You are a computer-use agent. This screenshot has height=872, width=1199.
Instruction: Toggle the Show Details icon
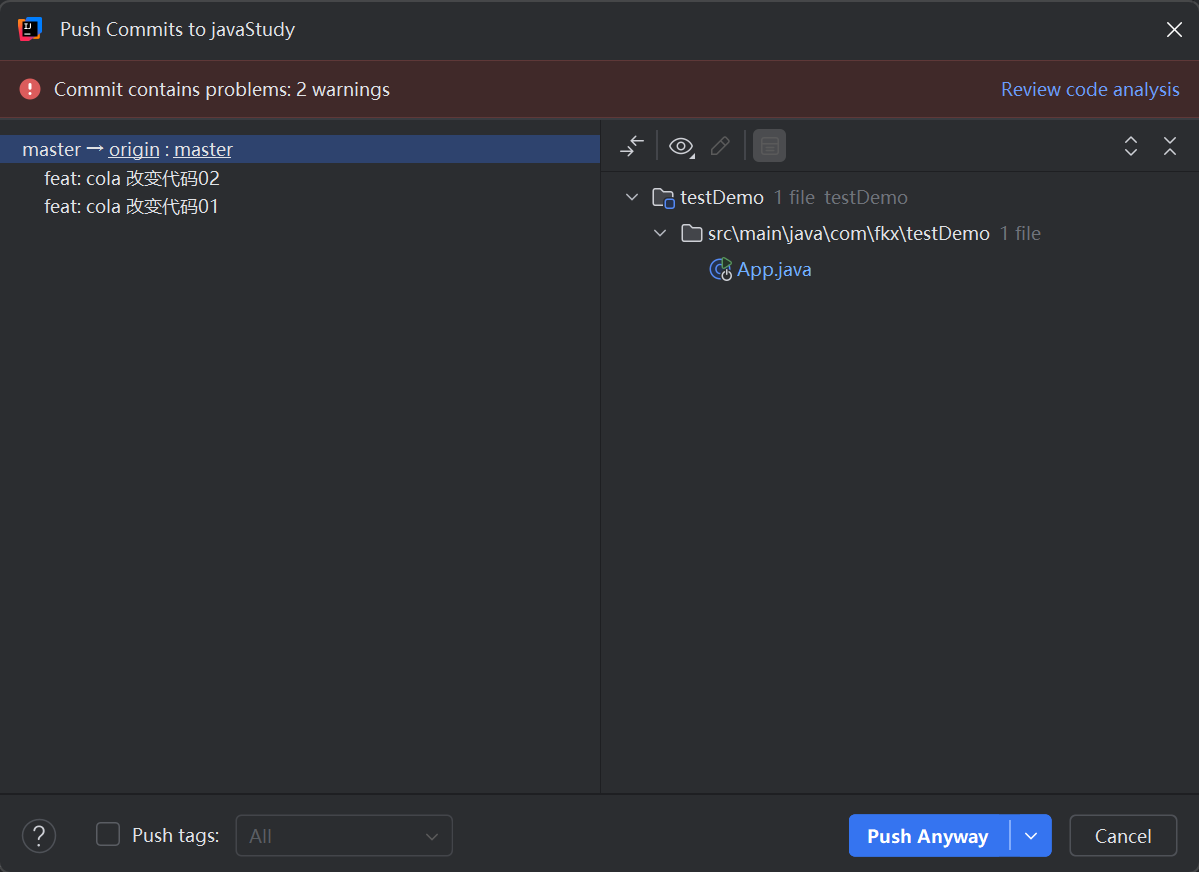769,146
